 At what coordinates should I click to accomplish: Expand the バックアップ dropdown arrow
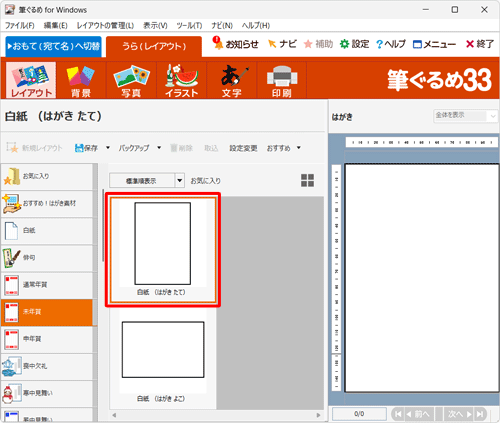point(159,148)
